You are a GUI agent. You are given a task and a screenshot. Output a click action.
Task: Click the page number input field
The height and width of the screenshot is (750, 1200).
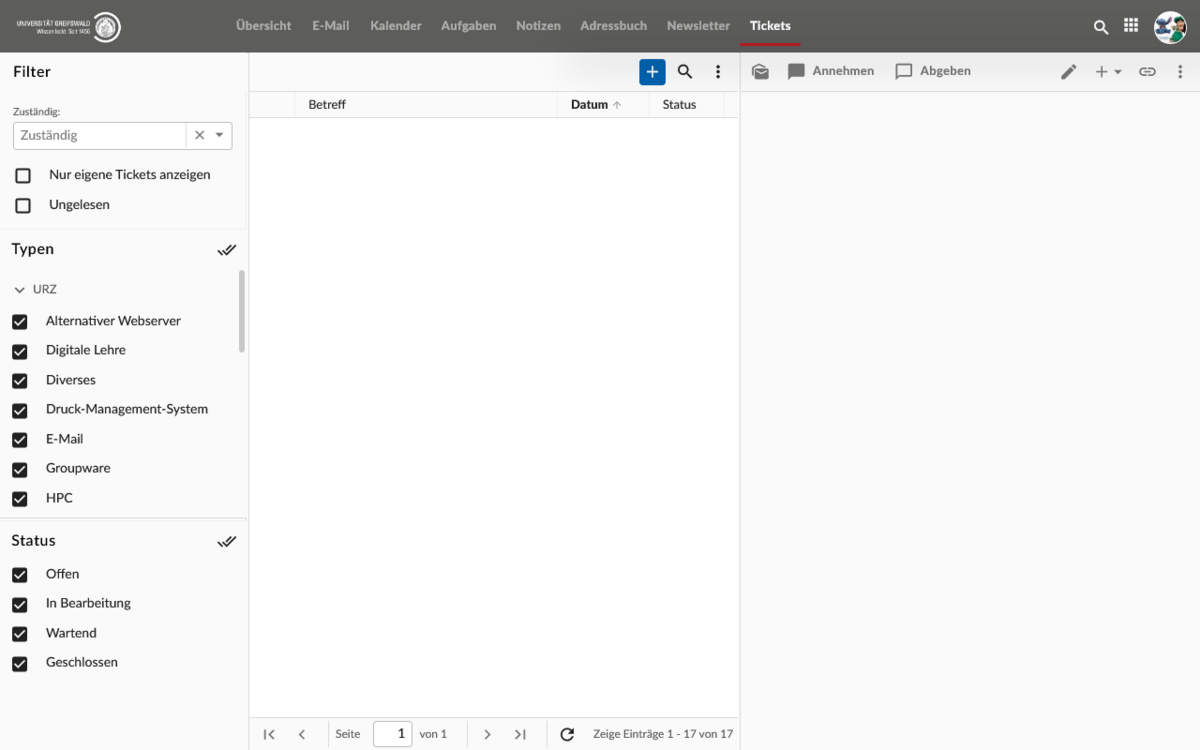tap(392, 734)
